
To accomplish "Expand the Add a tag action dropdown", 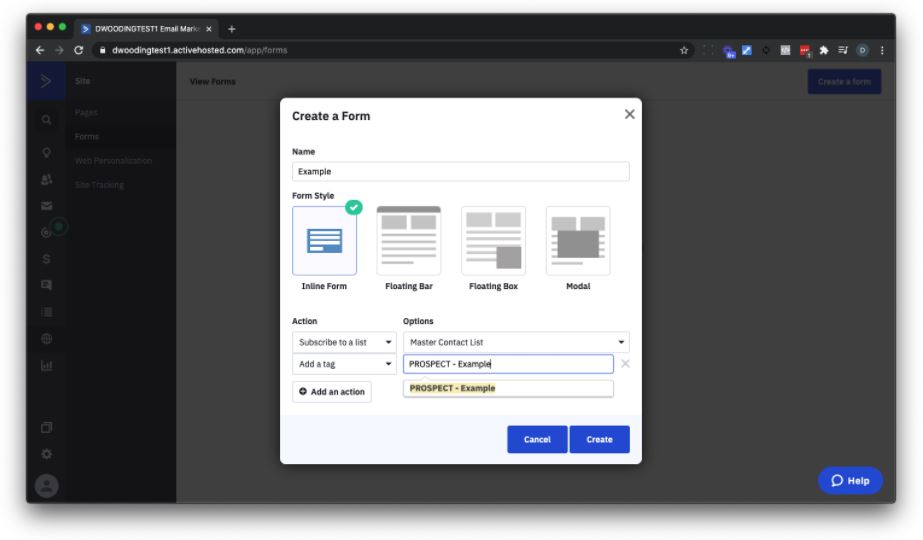I will tap(345, 364).
